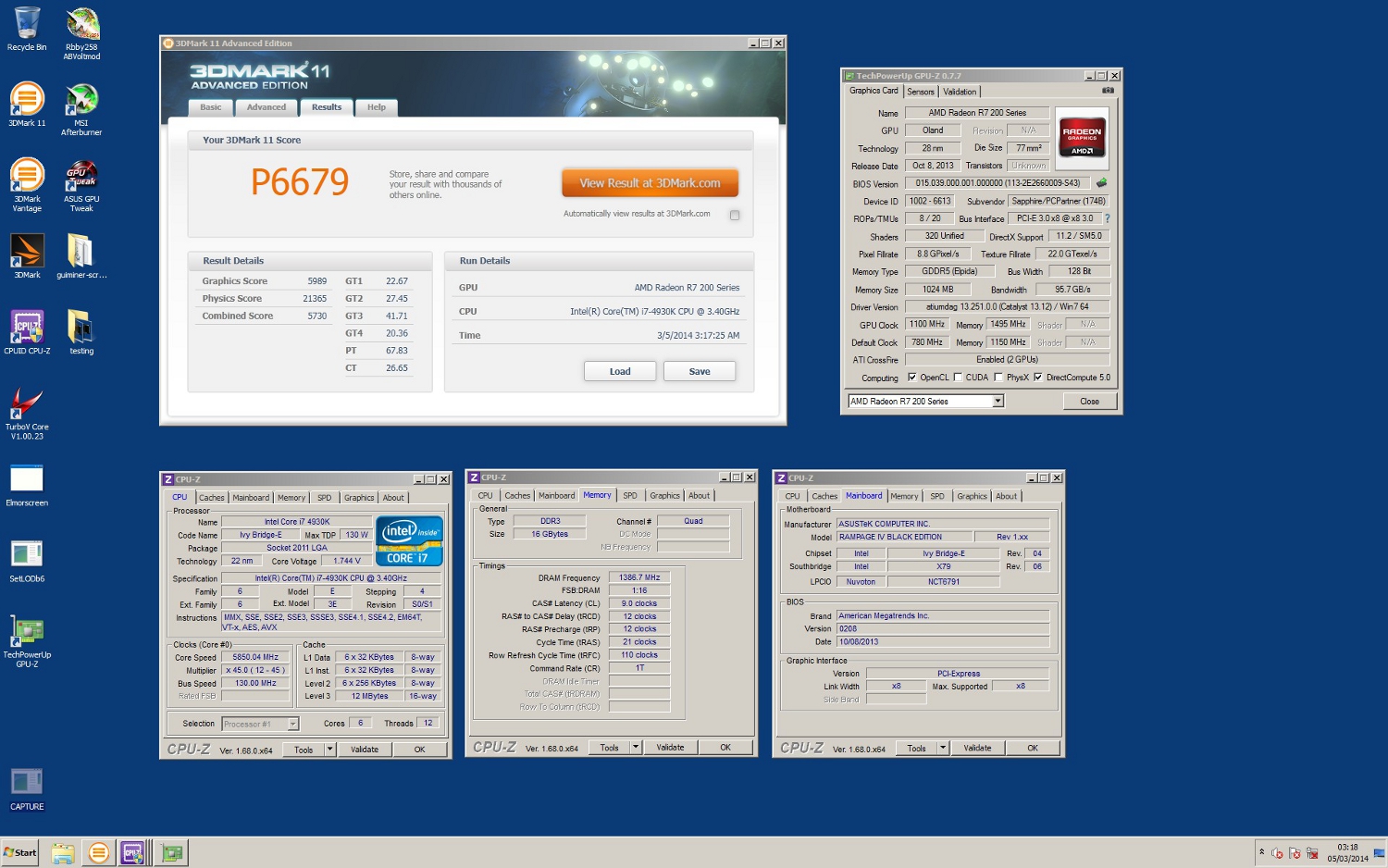Open SPD tab in CPU-Z Memory window

click(630, 496)
